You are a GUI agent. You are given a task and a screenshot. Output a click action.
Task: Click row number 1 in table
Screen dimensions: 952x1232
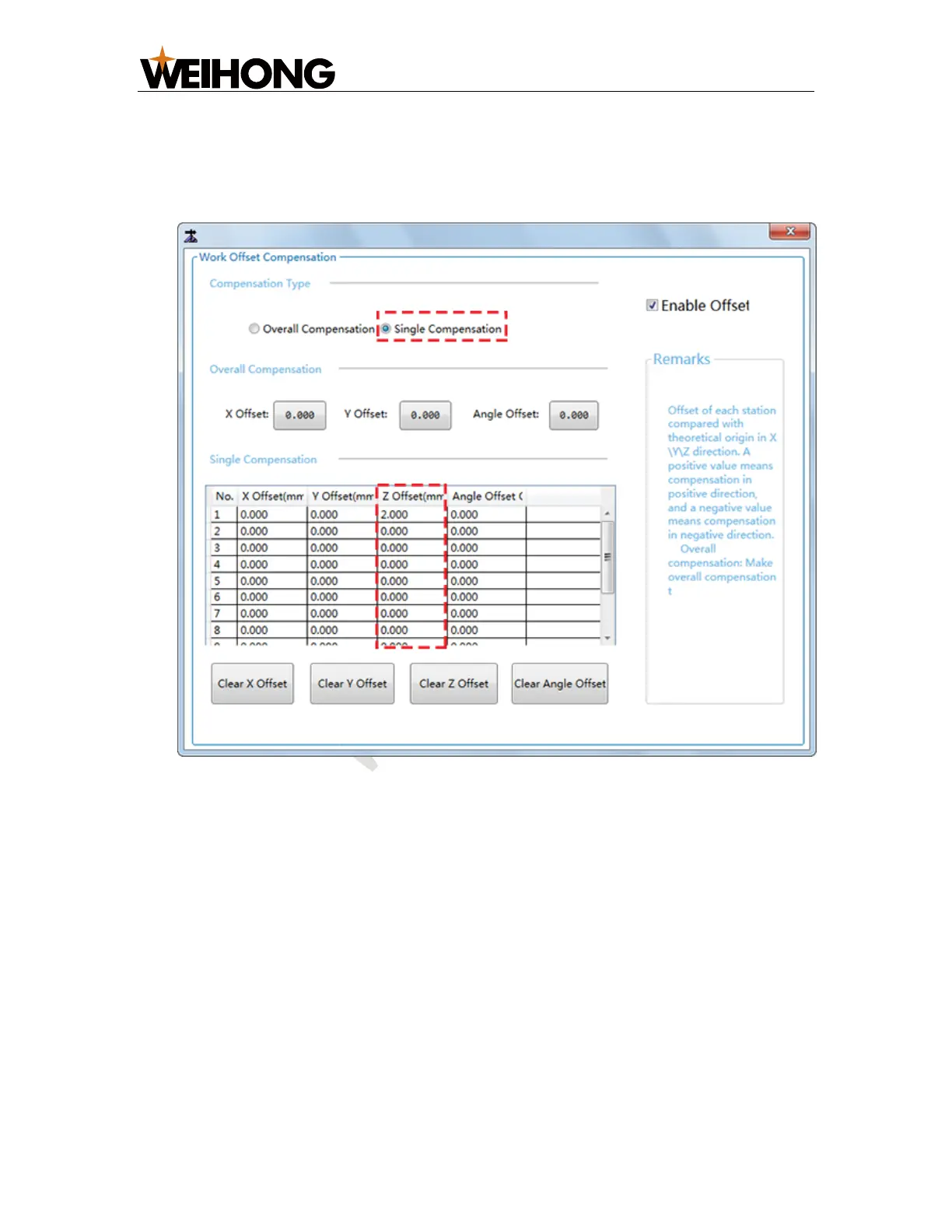click(223, 514)
